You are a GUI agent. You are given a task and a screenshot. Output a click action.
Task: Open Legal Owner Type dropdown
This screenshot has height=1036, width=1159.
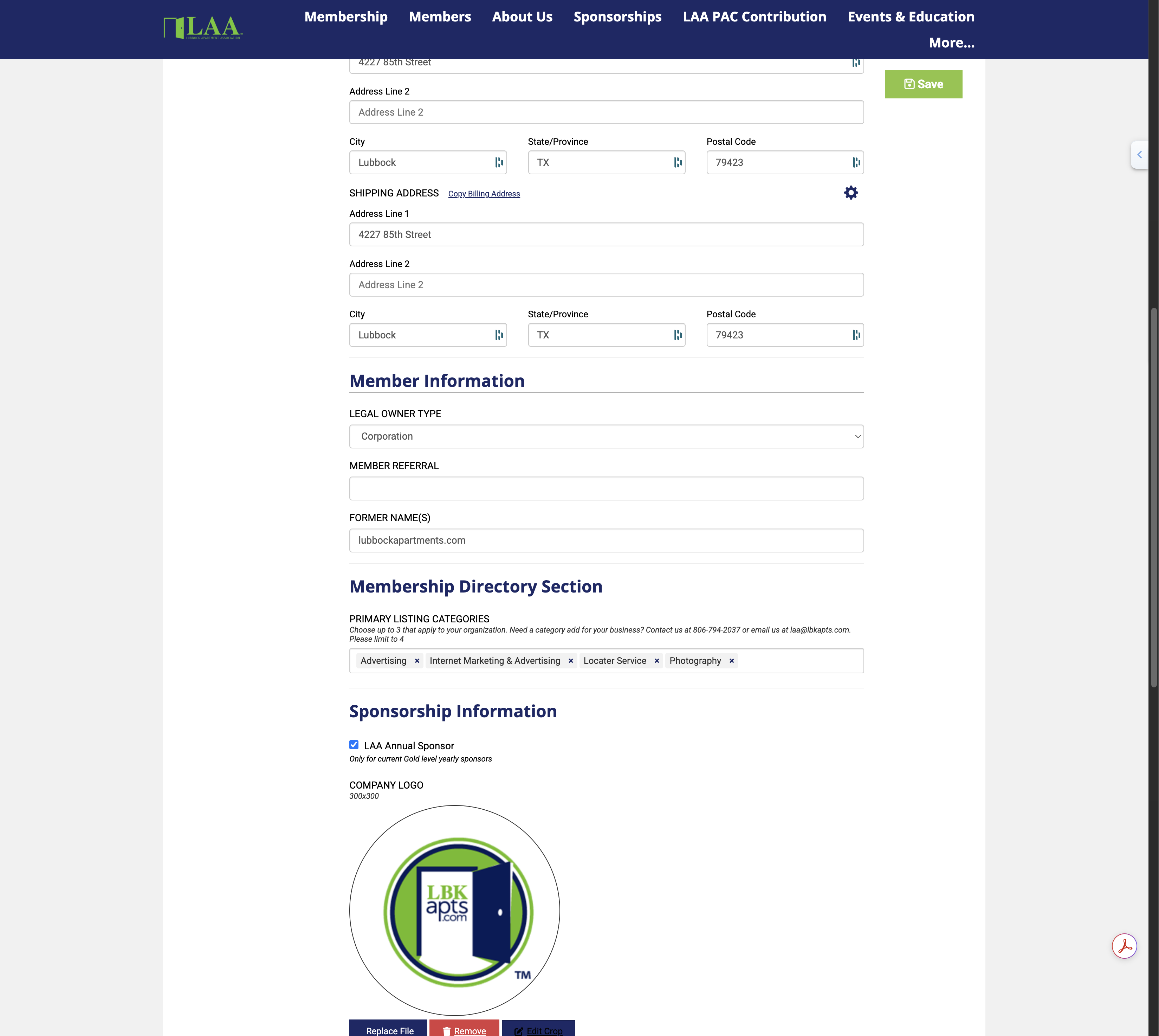(x=606, y=436)
